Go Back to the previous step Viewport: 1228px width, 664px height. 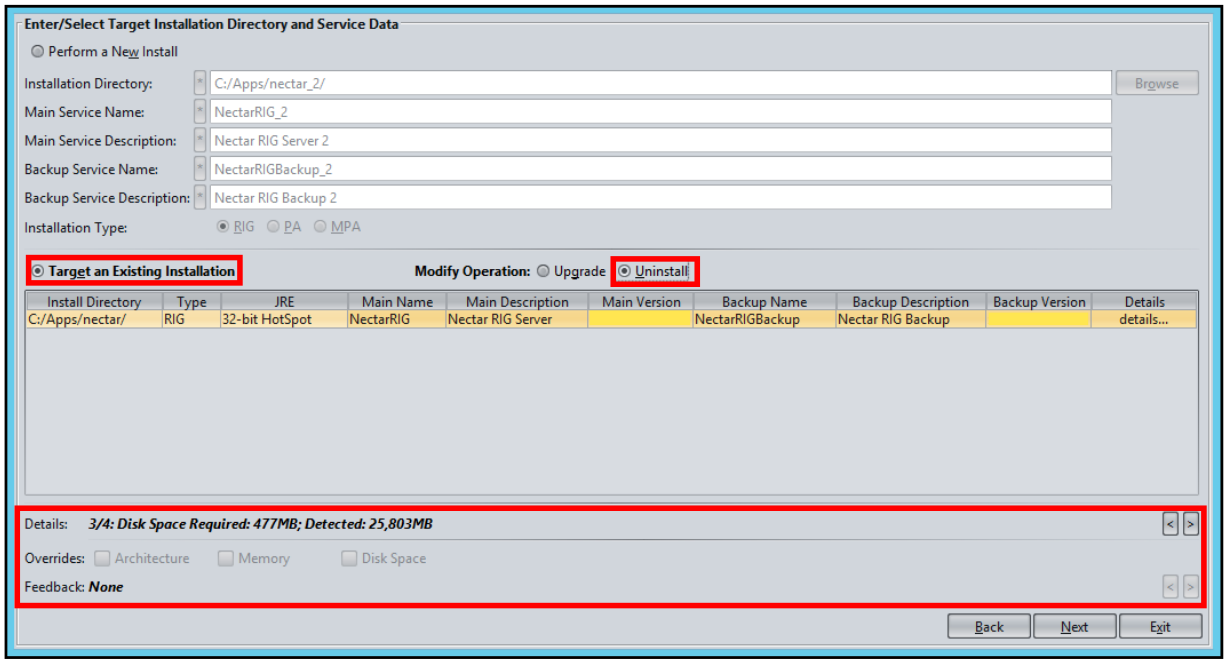[989, 627]
